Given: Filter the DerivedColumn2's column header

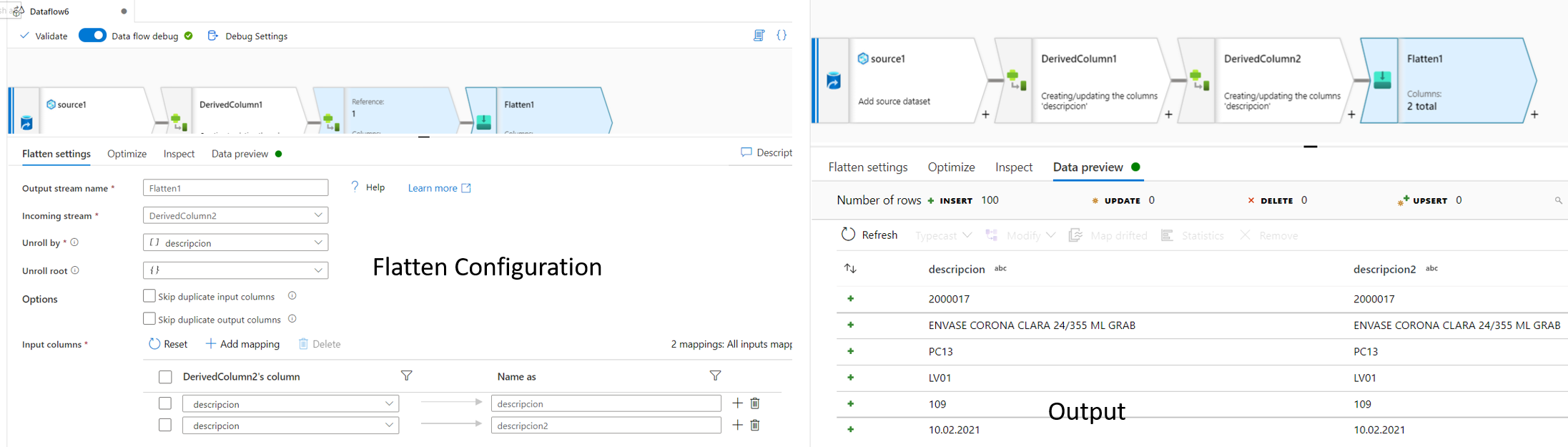Looking at the screenshot, I should point(406,375).
